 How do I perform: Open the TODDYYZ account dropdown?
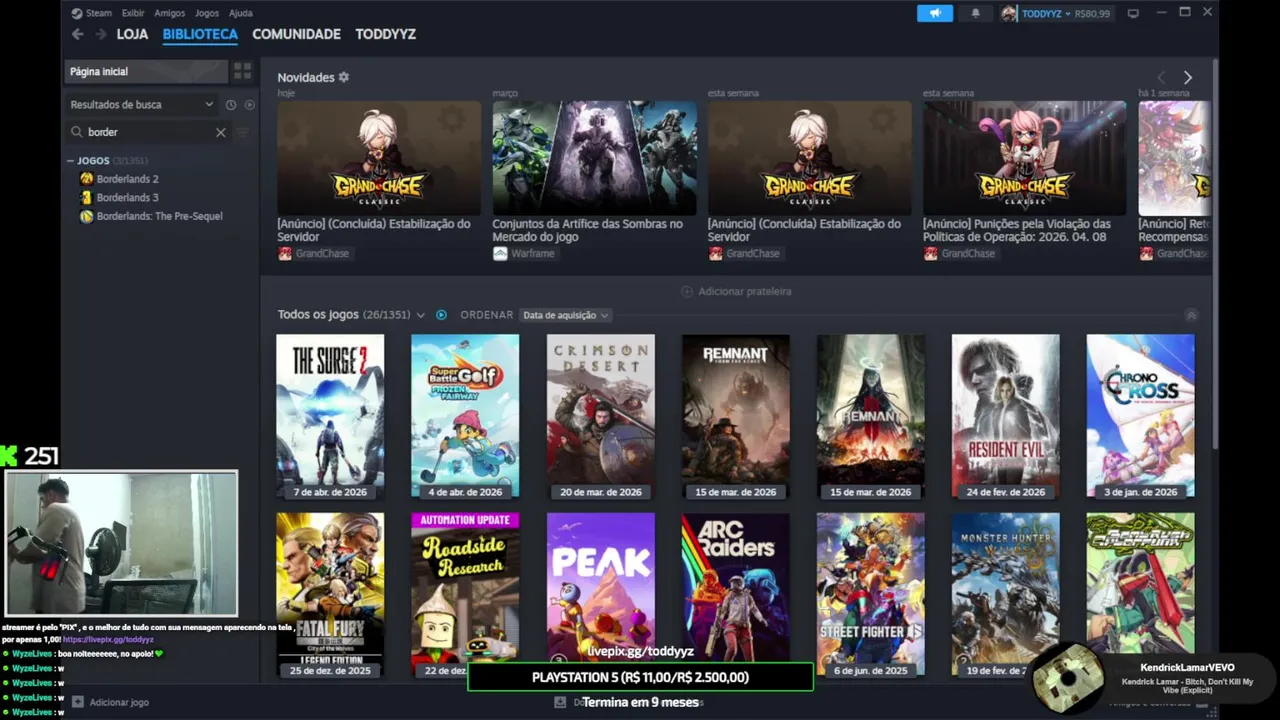click(x=1045, y=14)
